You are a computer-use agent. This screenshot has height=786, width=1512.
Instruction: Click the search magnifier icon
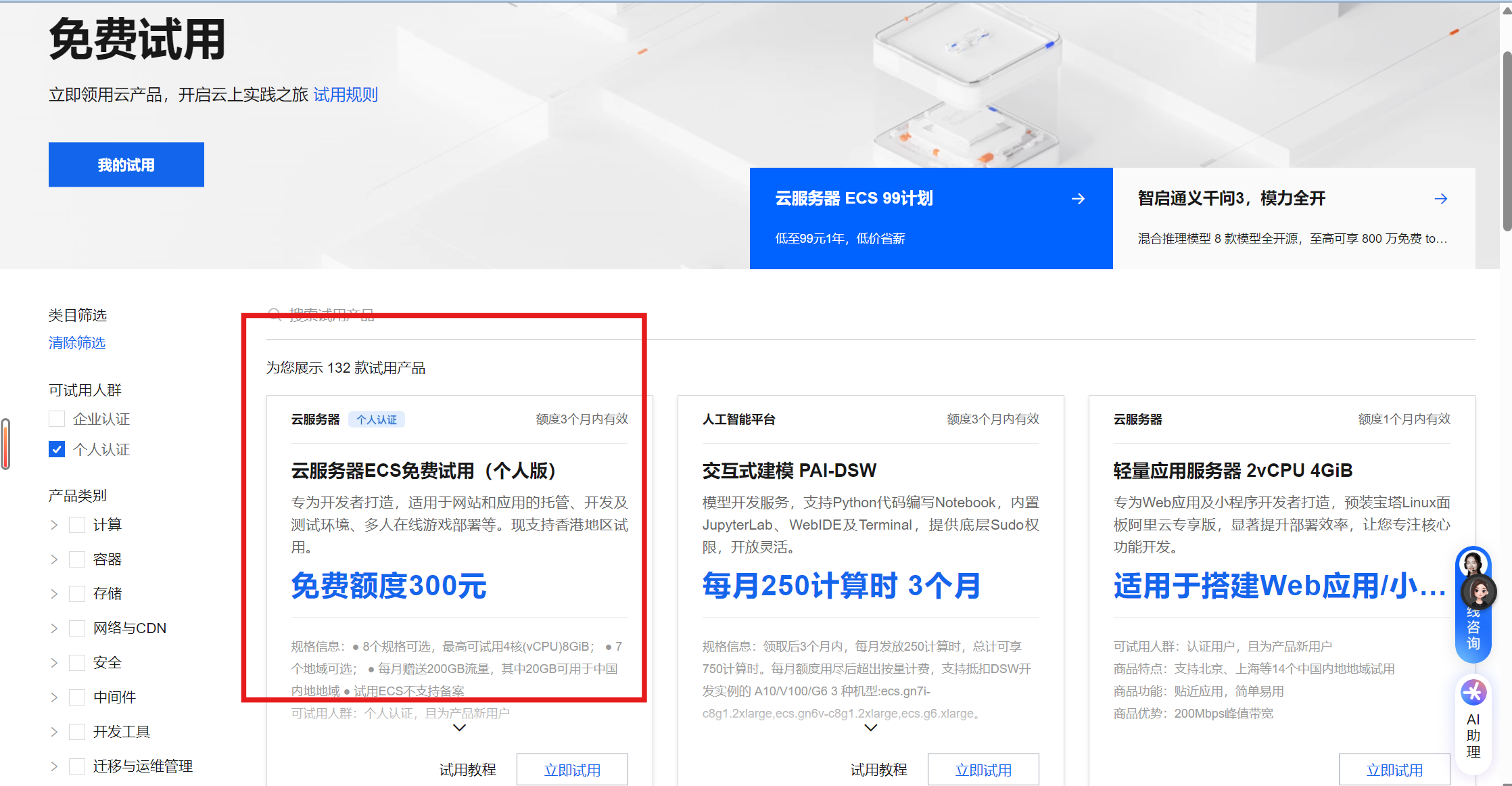(275, 314)
